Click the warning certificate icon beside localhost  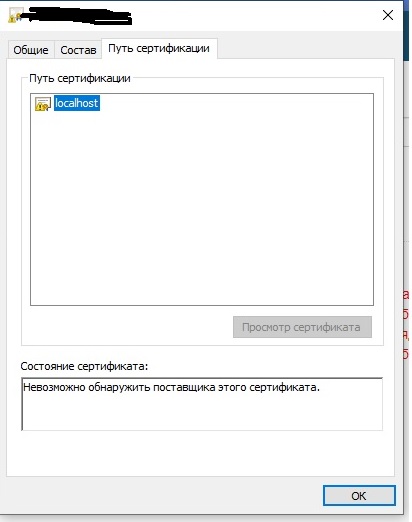(43, 104)
